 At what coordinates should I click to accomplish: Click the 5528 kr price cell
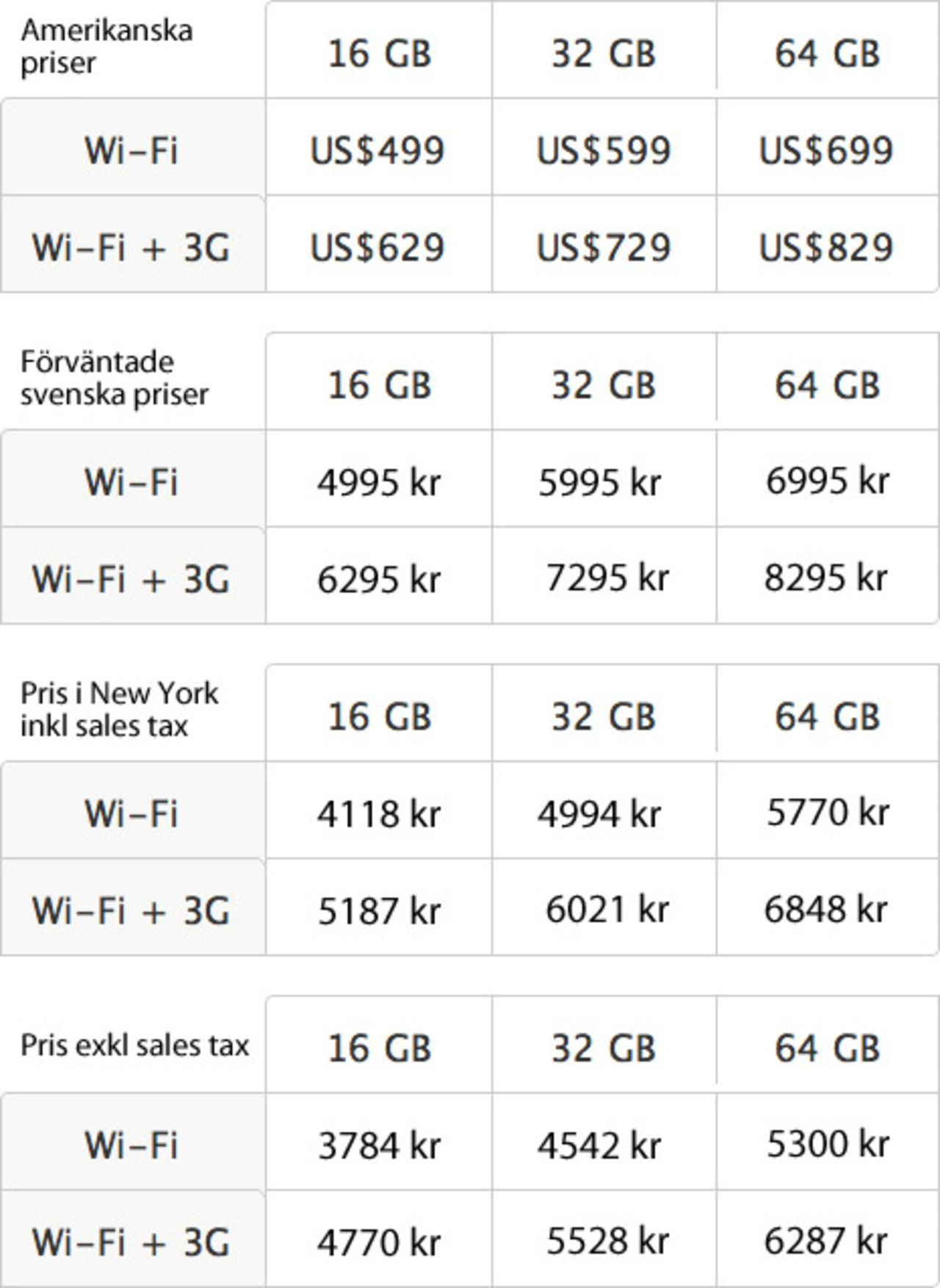[x=607, y=1241]
